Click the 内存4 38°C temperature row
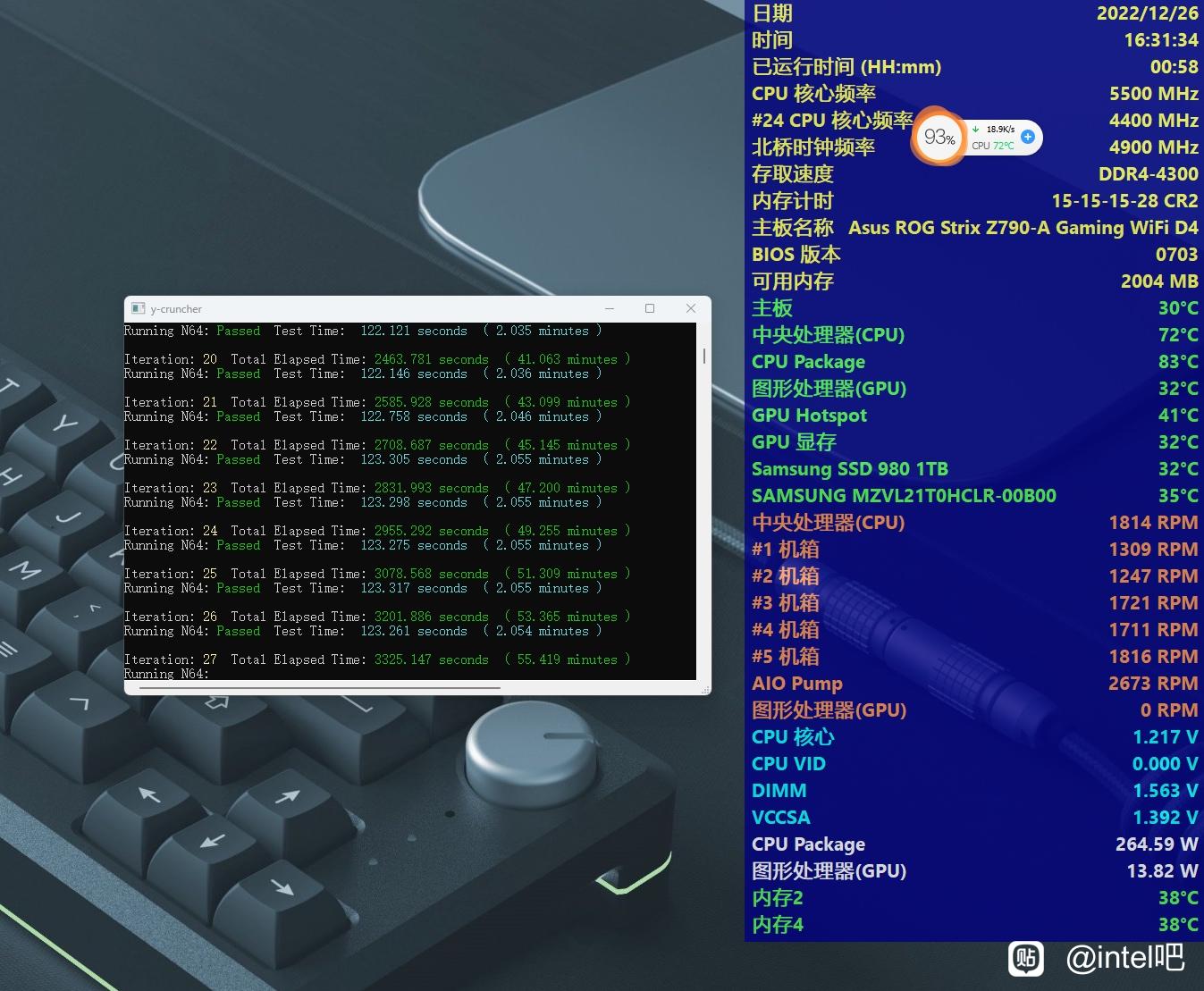 [974, 925]
